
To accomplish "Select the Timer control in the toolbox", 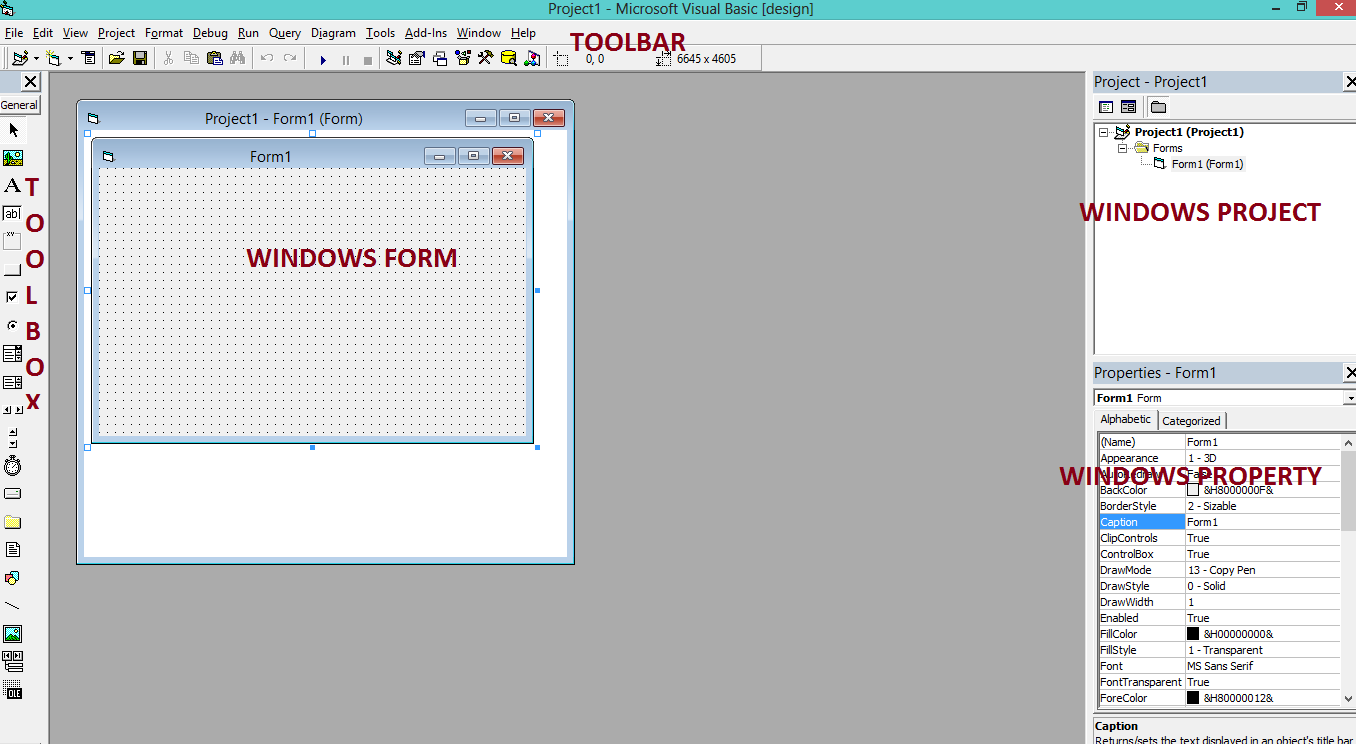I will tap(13, 465).
